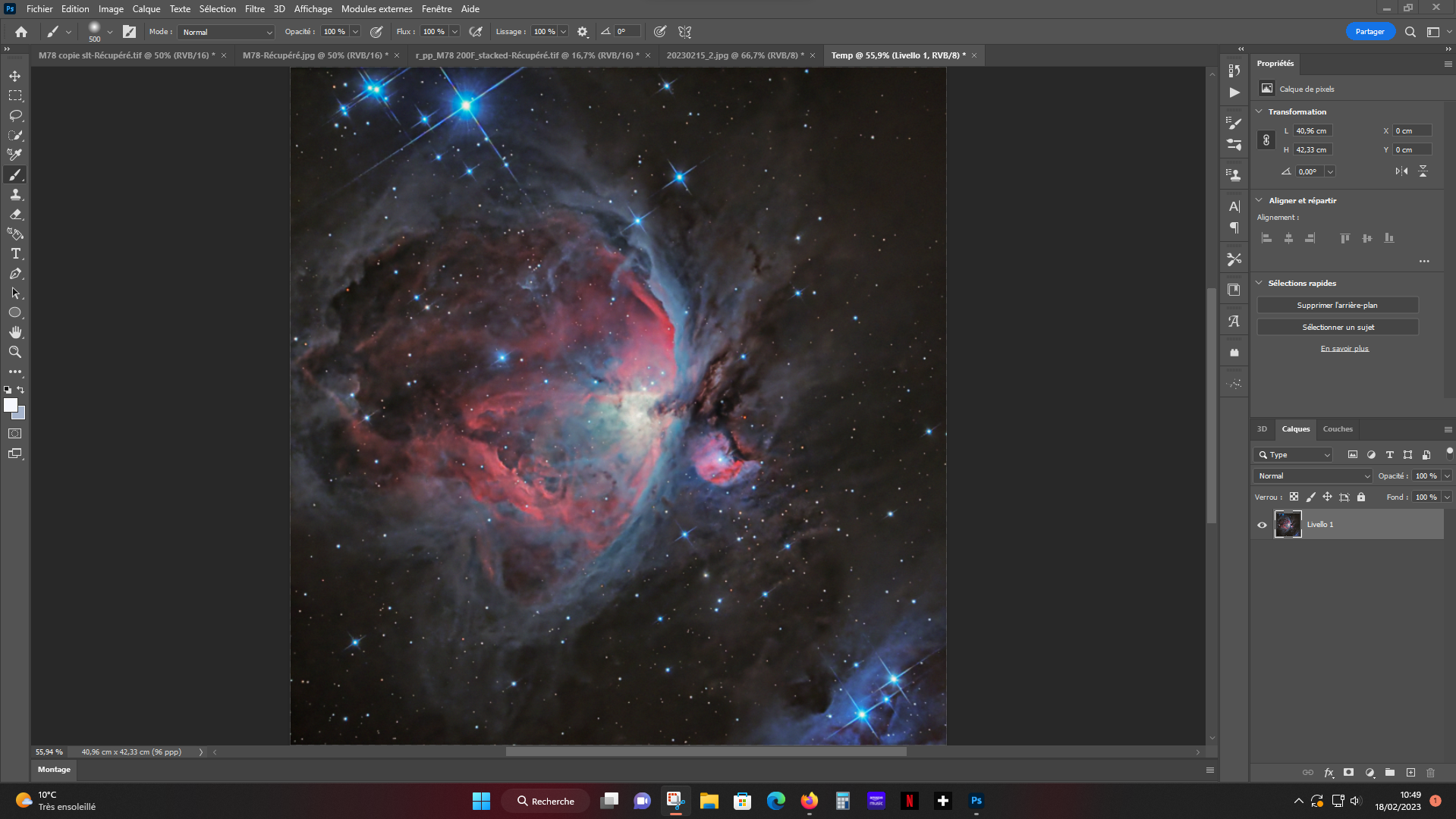Select the Zoom tool
This screenshot has height=819, width=1456.
click(x=15, y=352)
